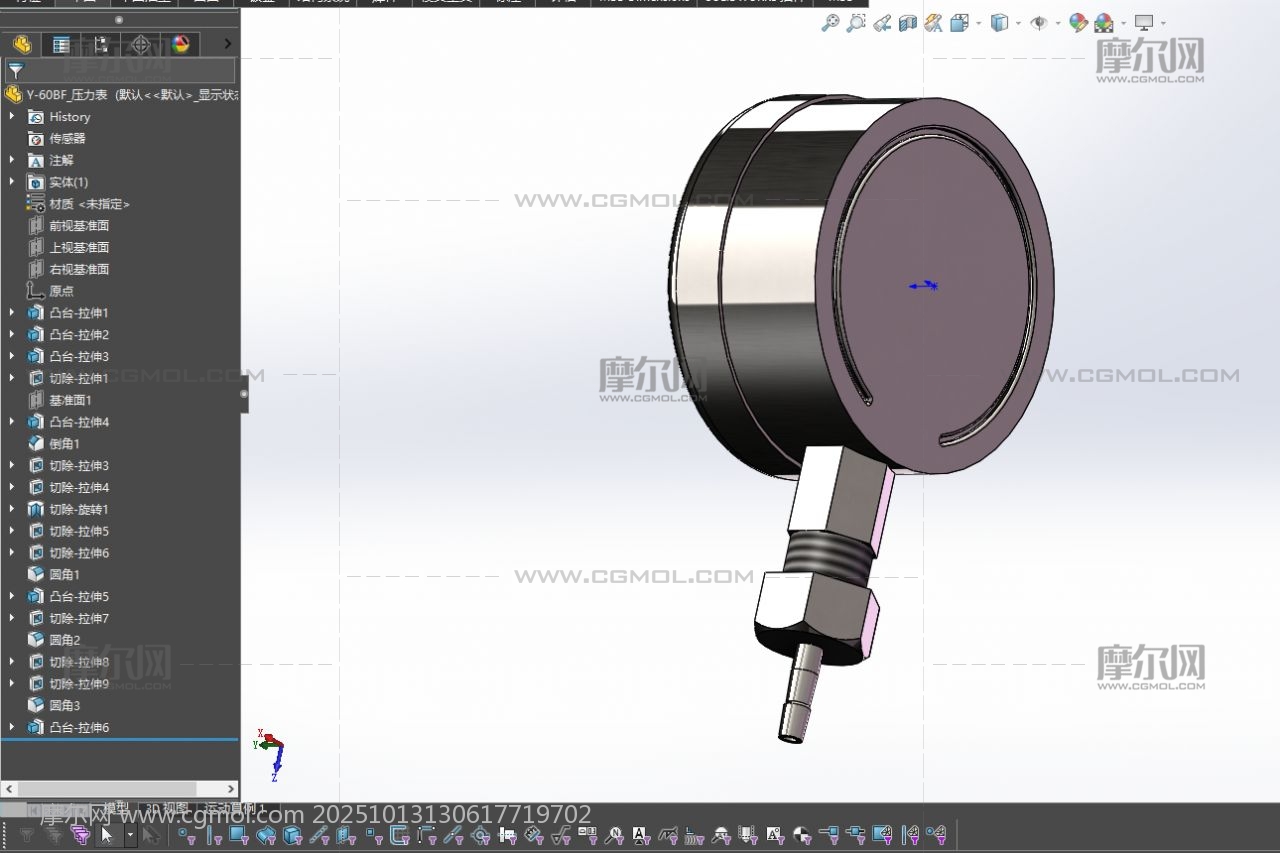This screenshot has height=853, width=1280.
Task: Open the View Settings monitor dropdown arrow
Action: (1163, 23)
